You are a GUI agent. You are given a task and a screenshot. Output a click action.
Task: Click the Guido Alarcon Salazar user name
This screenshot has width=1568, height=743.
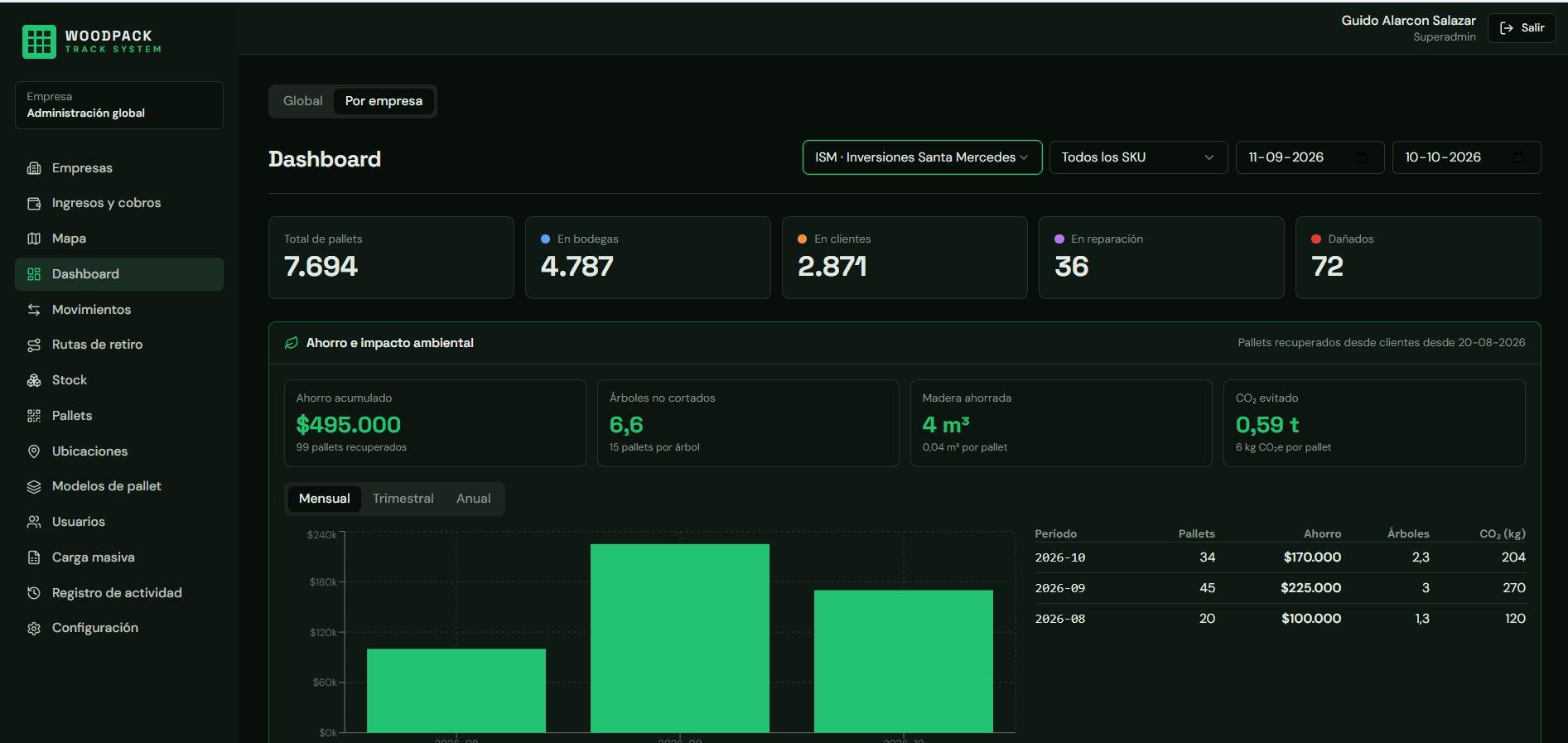pyautogui.click(x=1408, y=21)
